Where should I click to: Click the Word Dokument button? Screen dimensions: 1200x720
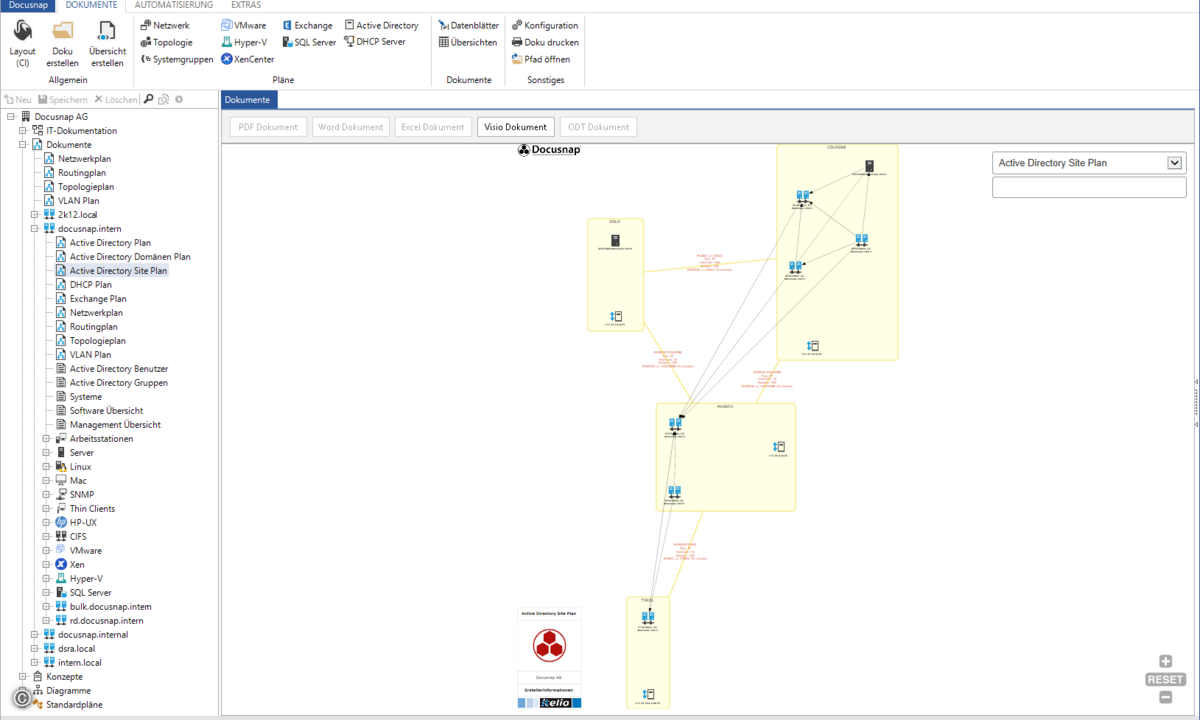(350, 127)
